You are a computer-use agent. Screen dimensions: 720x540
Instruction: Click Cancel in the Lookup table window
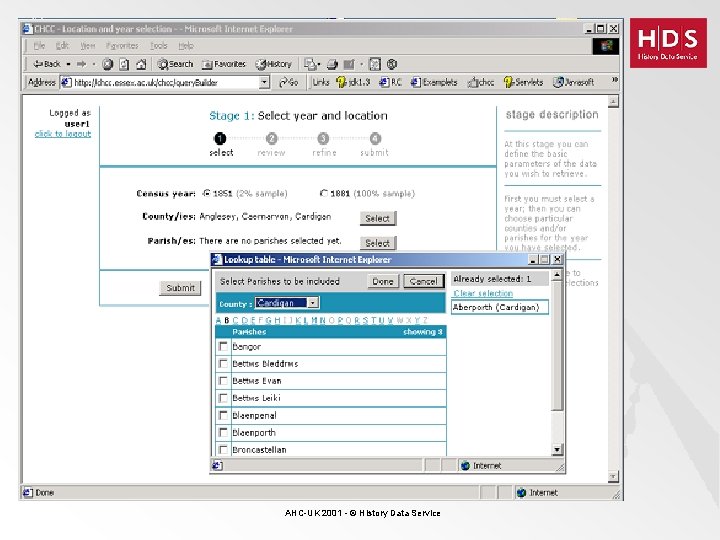(423, 281)
